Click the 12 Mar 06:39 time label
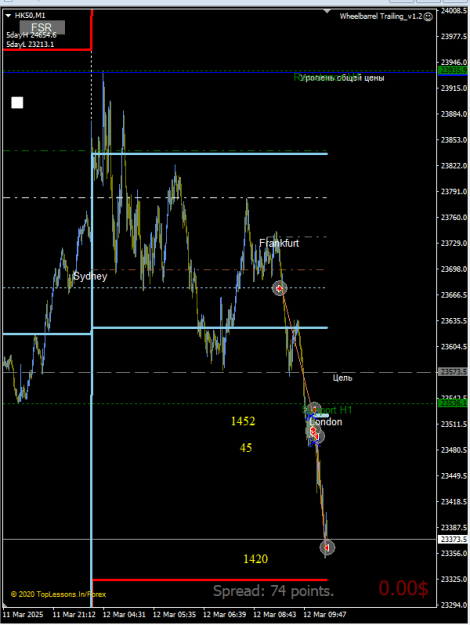The width and height of the screenshot is (470, 625). tap(224, 614)
